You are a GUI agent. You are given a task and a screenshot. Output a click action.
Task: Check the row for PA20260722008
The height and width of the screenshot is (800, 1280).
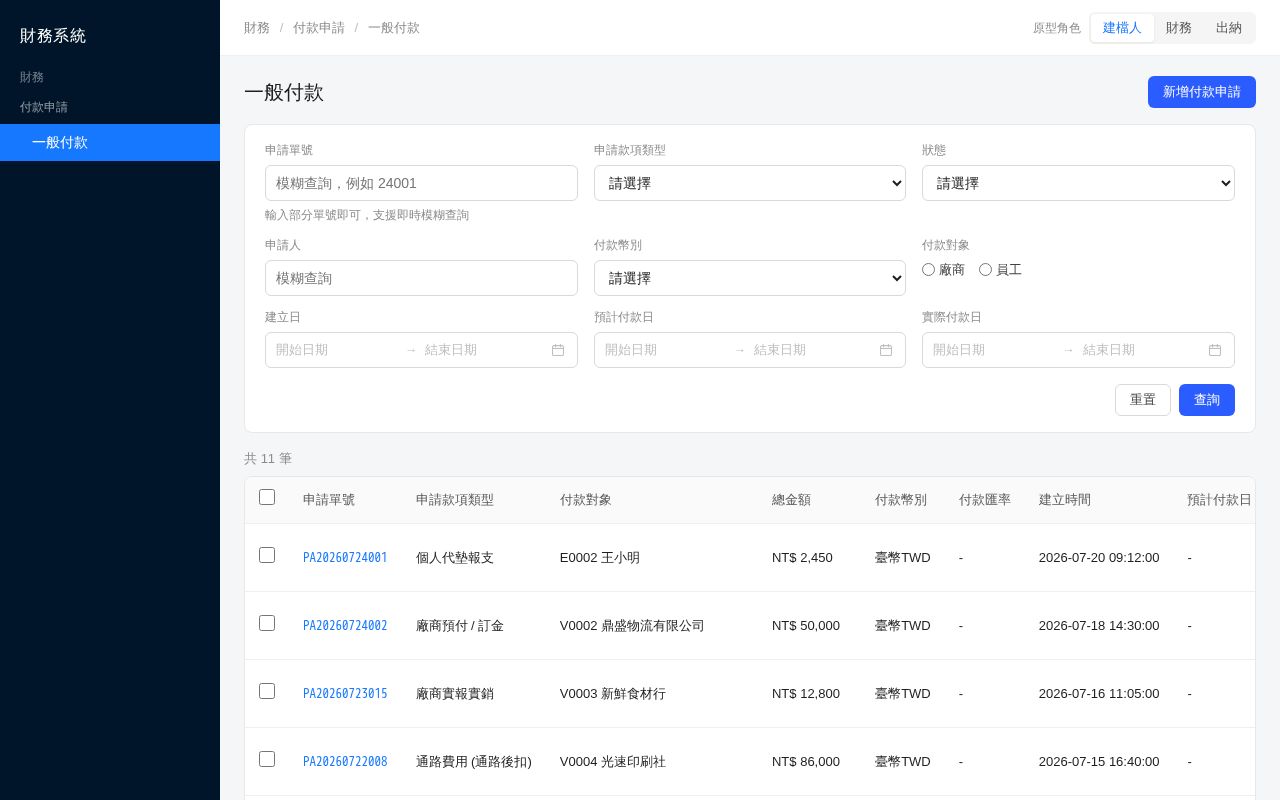coord(267,759)
